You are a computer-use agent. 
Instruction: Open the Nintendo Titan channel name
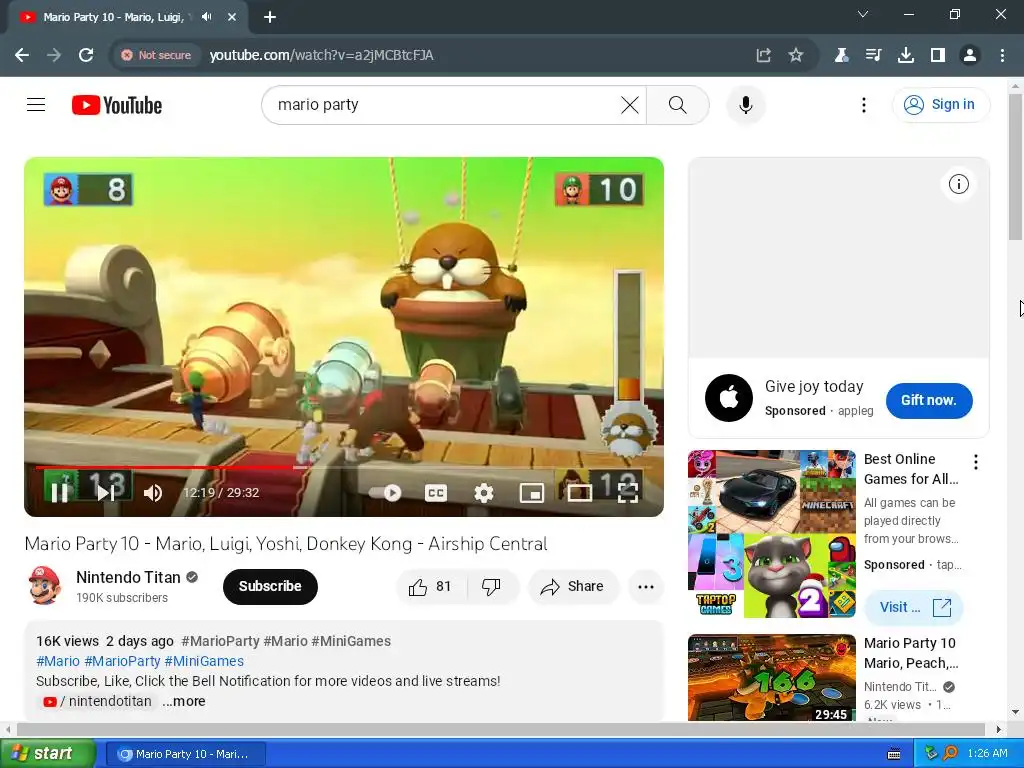128,577
